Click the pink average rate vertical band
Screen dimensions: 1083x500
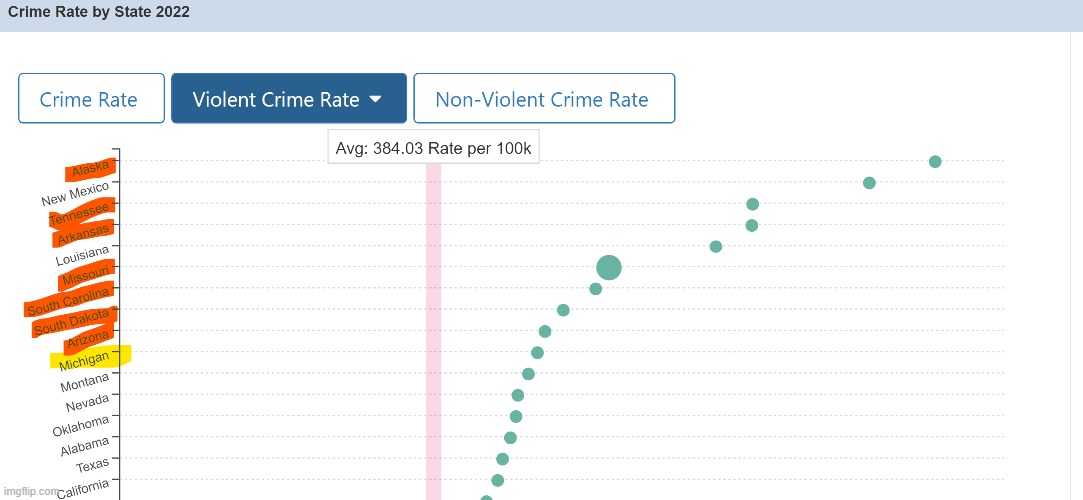pos(433,330)
